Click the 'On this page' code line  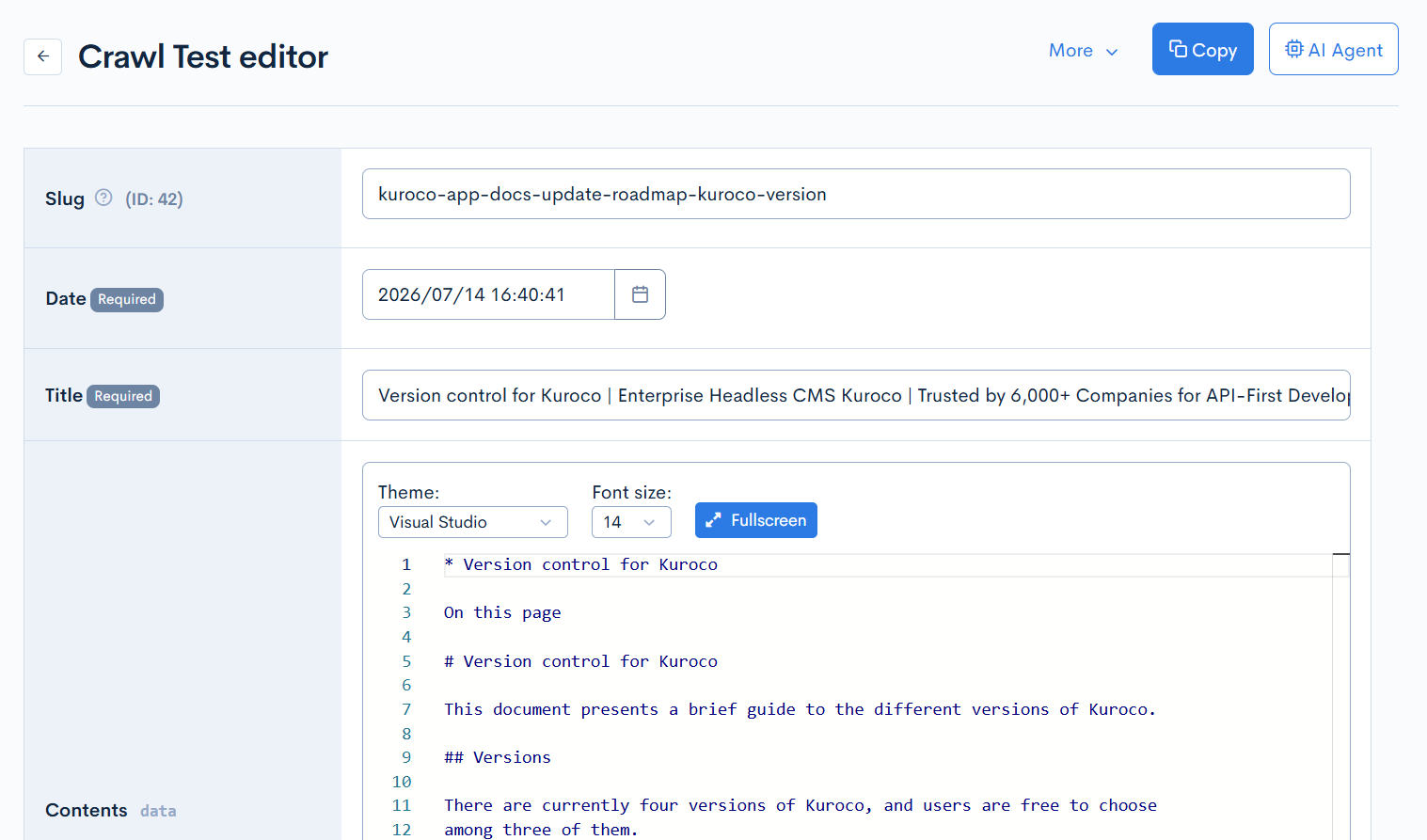(502, 612)
